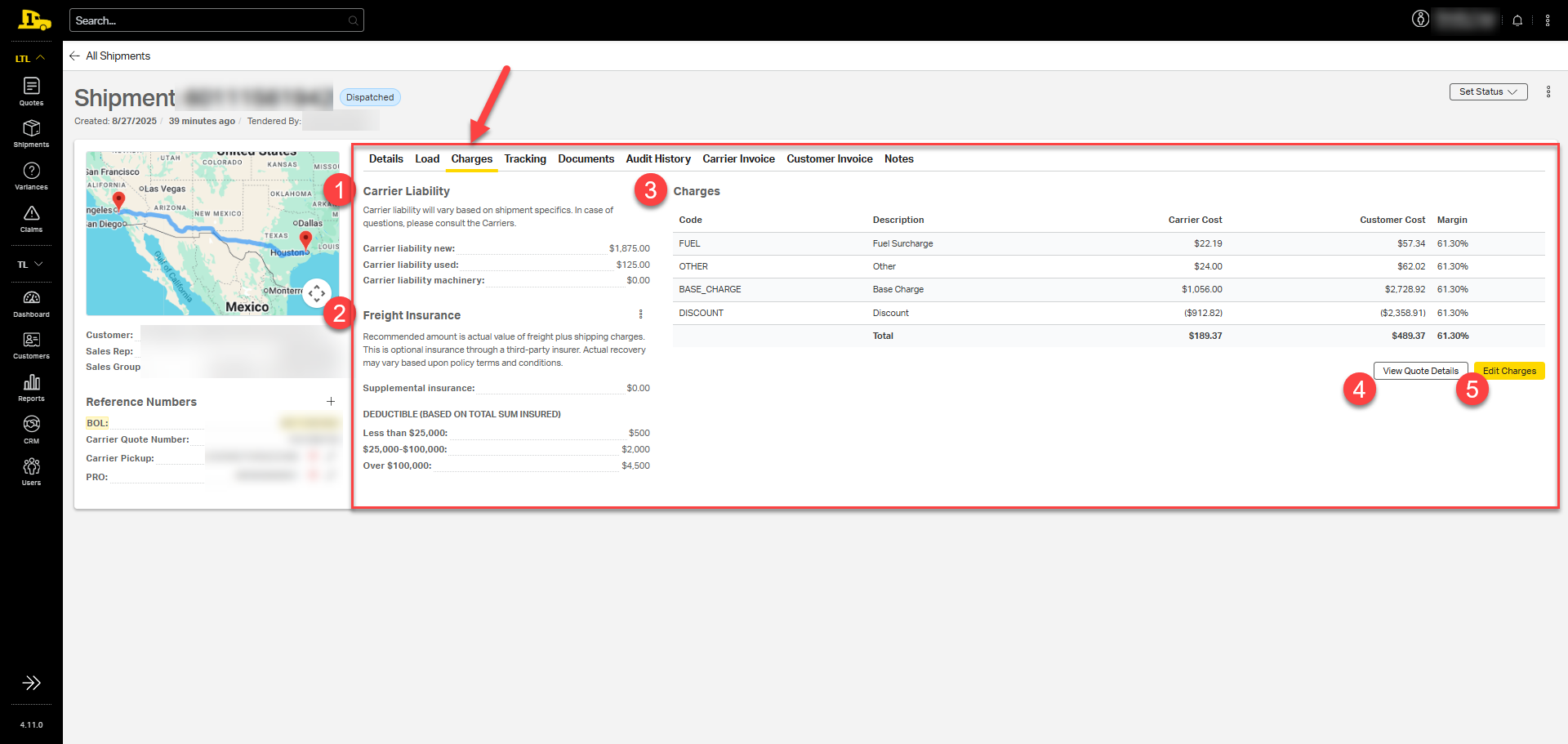Image resolution: width=1568 pixels, height=744 pixels.
Task: Switch to the Carrier Invoice tab
Action: click(x=738, y=159)
